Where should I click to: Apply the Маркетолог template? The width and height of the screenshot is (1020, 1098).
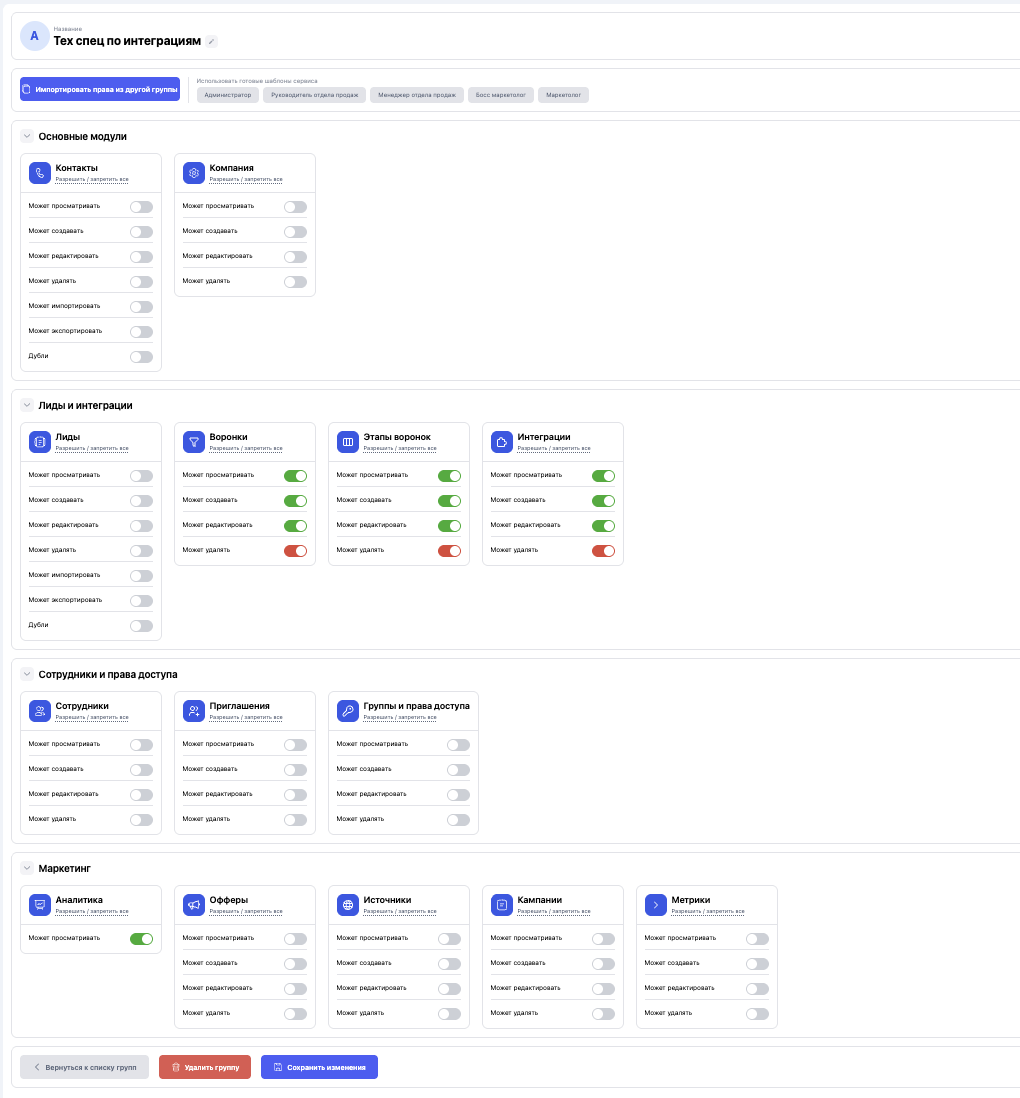coord(563,95)
